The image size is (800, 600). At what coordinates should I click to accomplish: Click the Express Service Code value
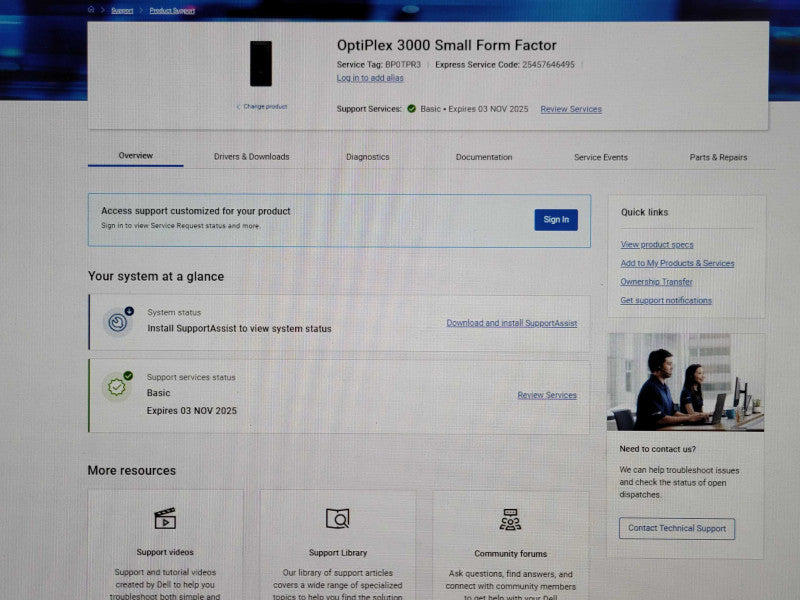pos(548,65)
